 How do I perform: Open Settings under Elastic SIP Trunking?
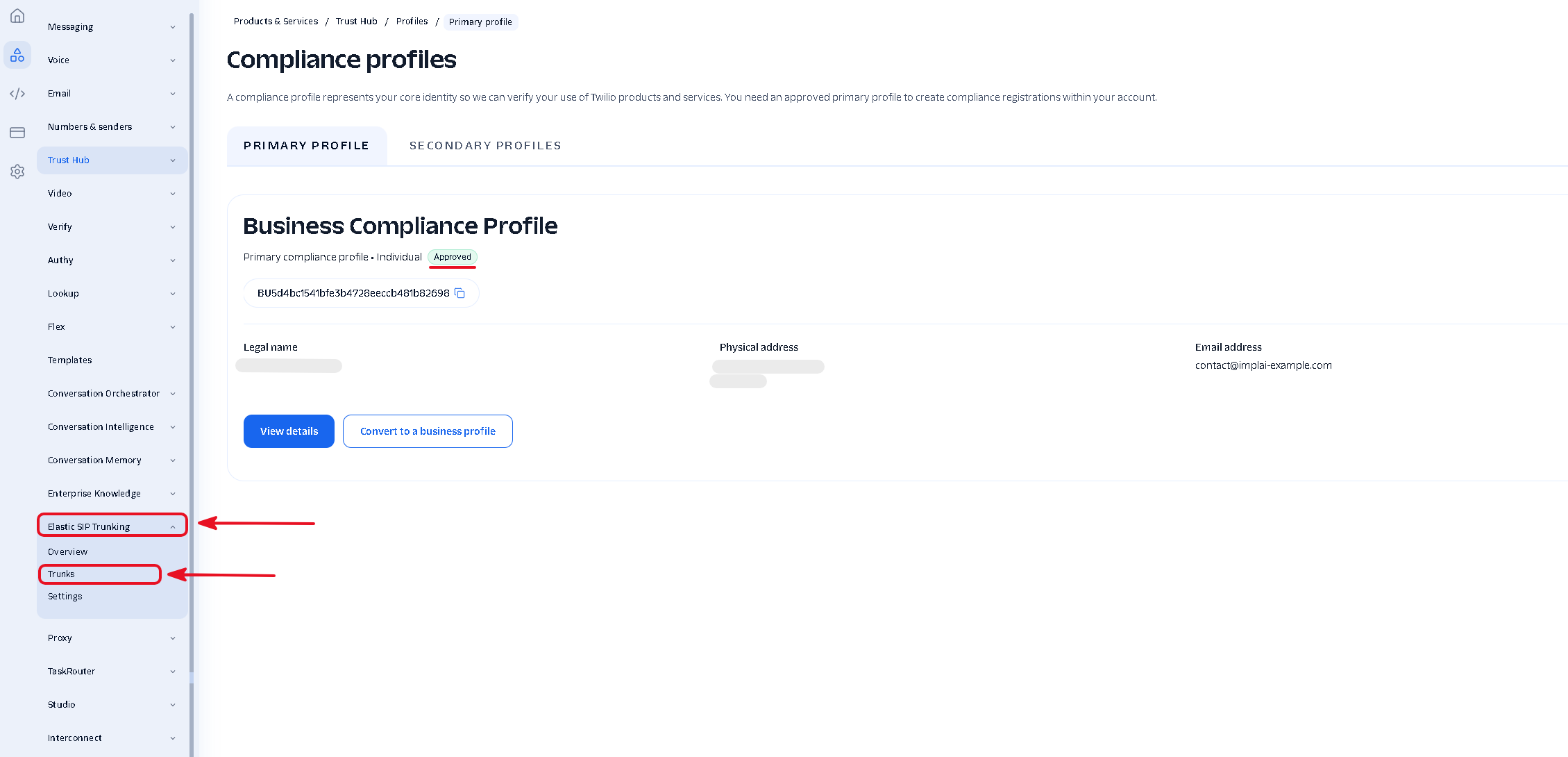(65, 597)
